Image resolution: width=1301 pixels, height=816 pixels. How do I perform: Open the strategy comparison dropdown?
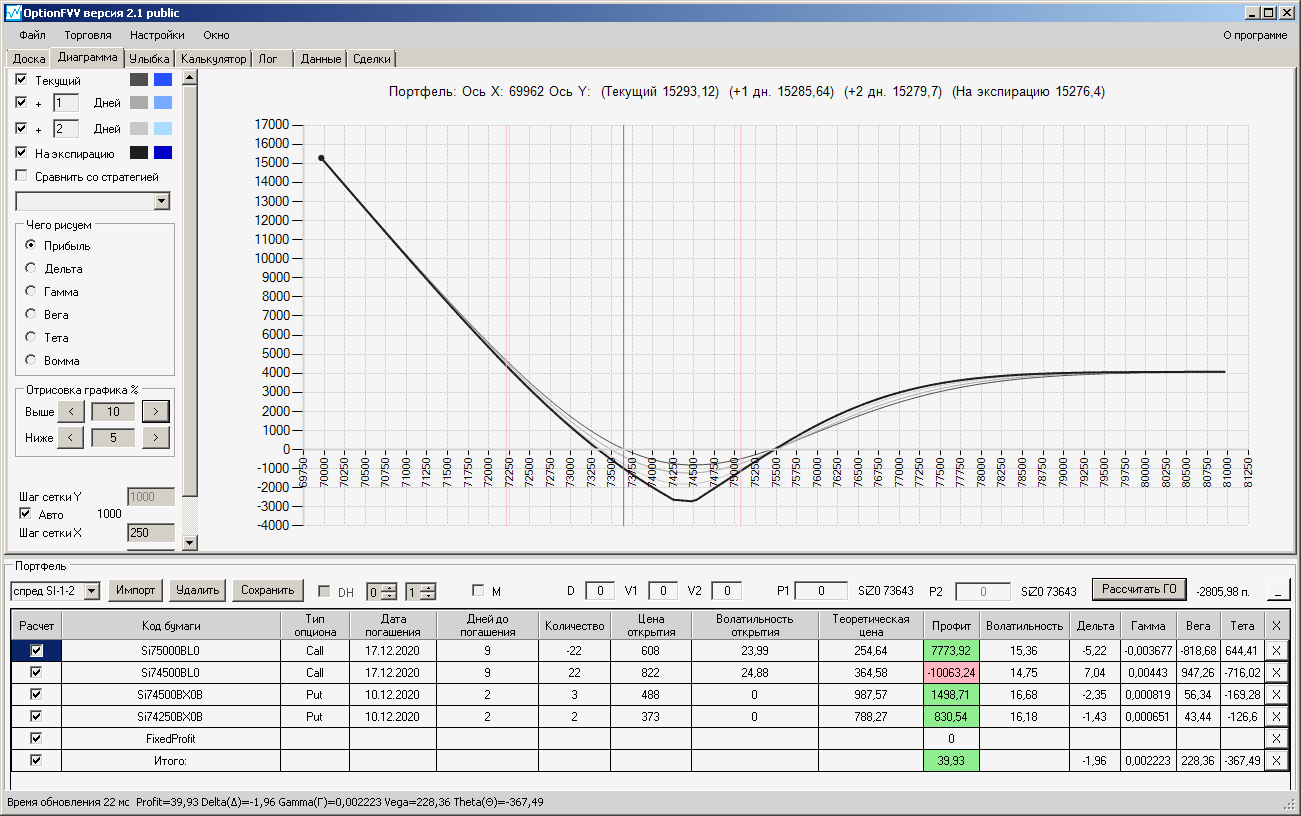coord(162,201)
